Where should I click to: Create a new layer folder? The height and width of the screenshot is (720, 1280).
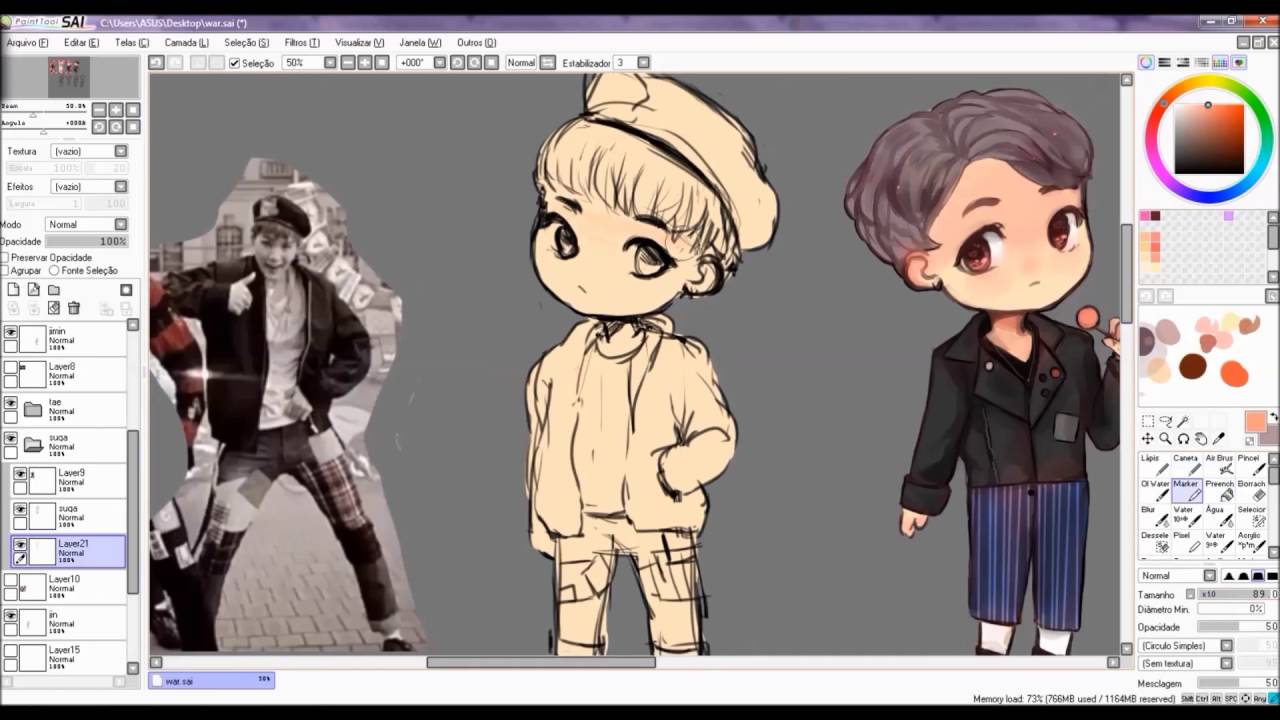[54, 290]
